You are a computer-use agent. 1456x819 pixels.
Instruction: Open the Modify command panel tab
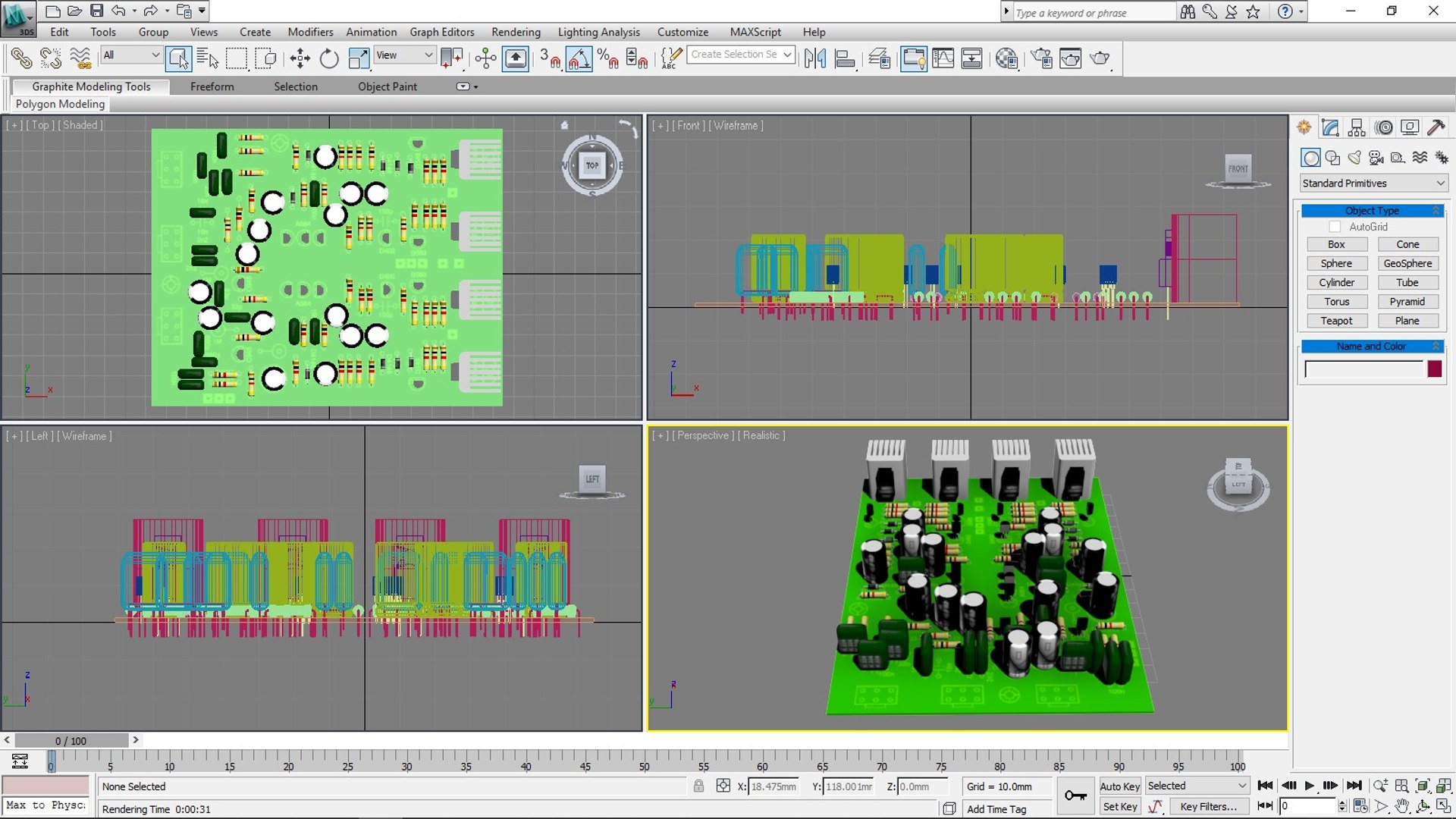pos(1330,127)
